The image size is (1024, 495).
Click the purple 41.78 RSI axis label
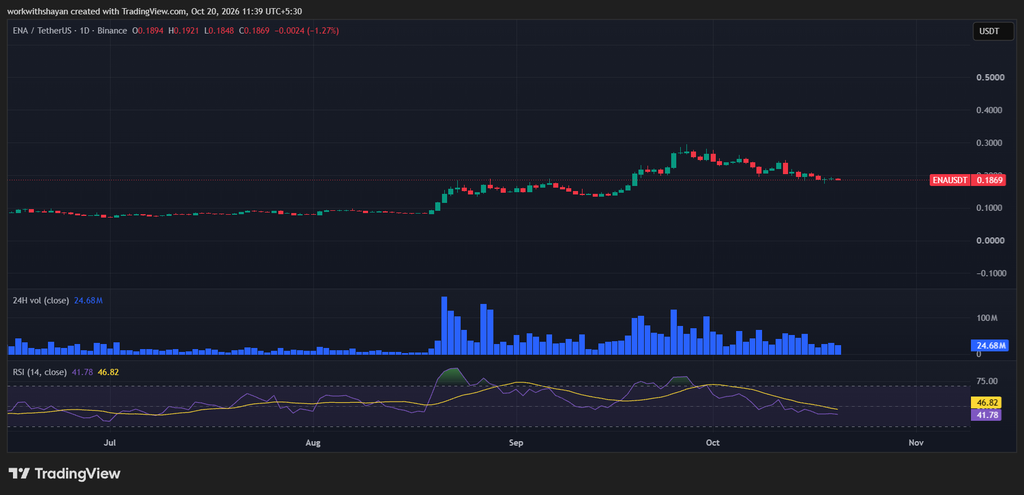987,415
